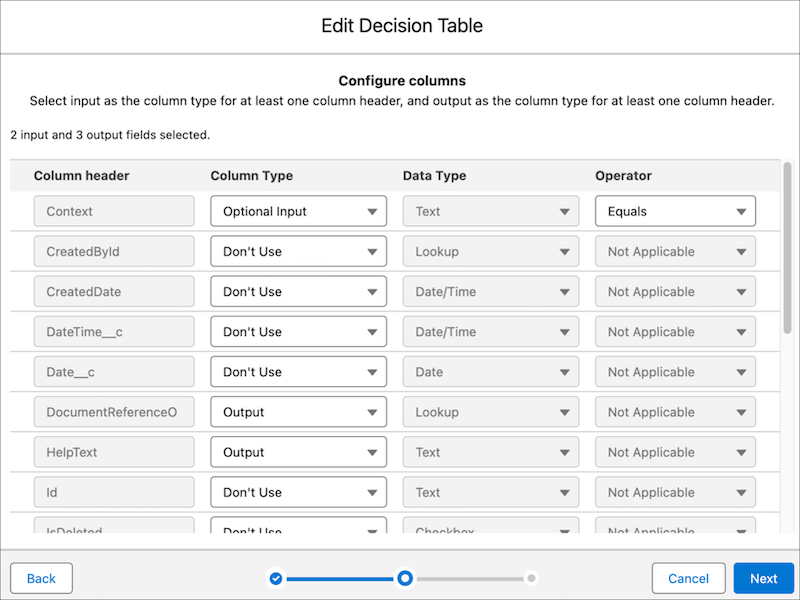Open Not Applicable operator for DocumentReferenceO row
This screenshot has width=800, height=600.
(x=675, y=412)
